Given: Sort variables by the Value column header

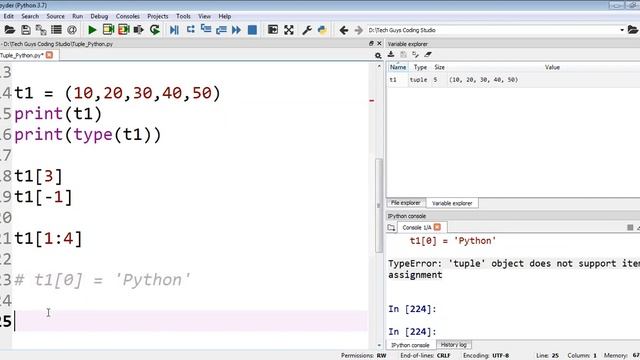Looking at the screenshot, I should (552, 67).
